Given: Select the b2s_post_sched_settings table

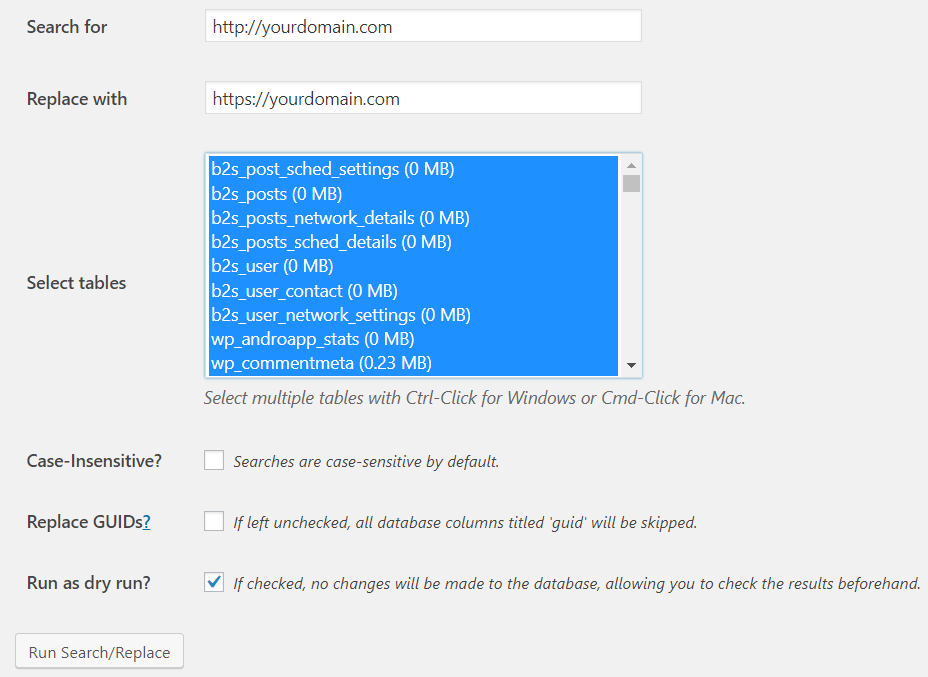Looking at the screenshot, I should click(x=331, y=169).
